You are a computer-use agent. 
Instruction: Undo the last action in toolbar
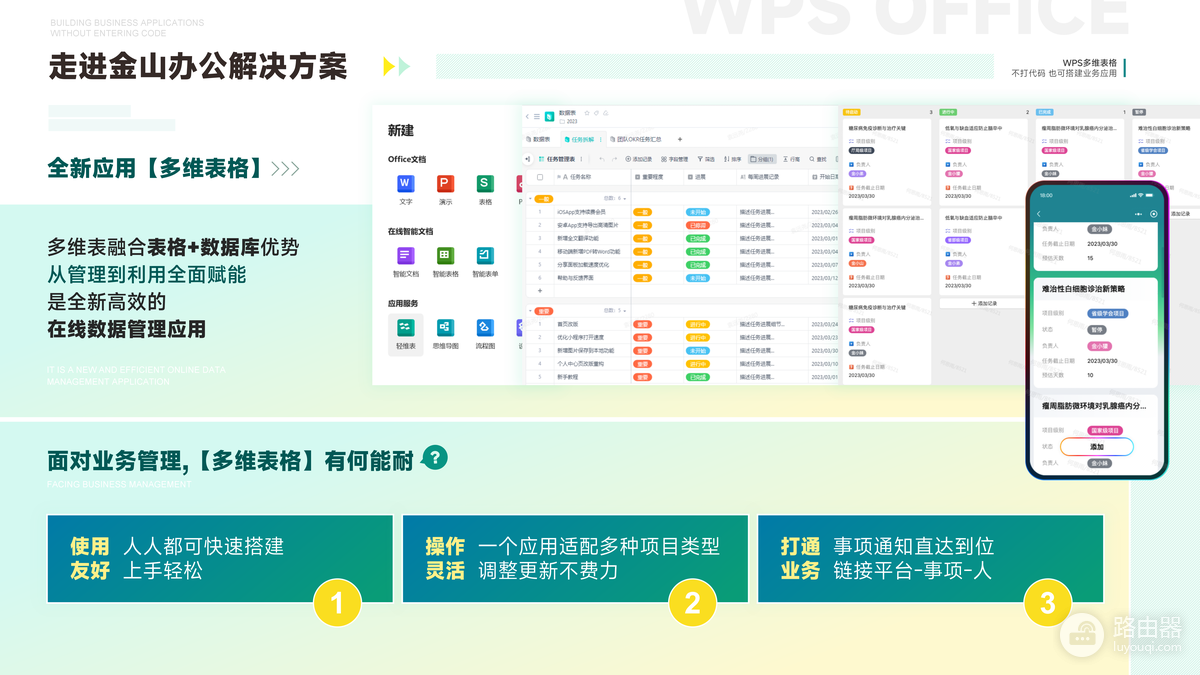click(x=601, y=159)
